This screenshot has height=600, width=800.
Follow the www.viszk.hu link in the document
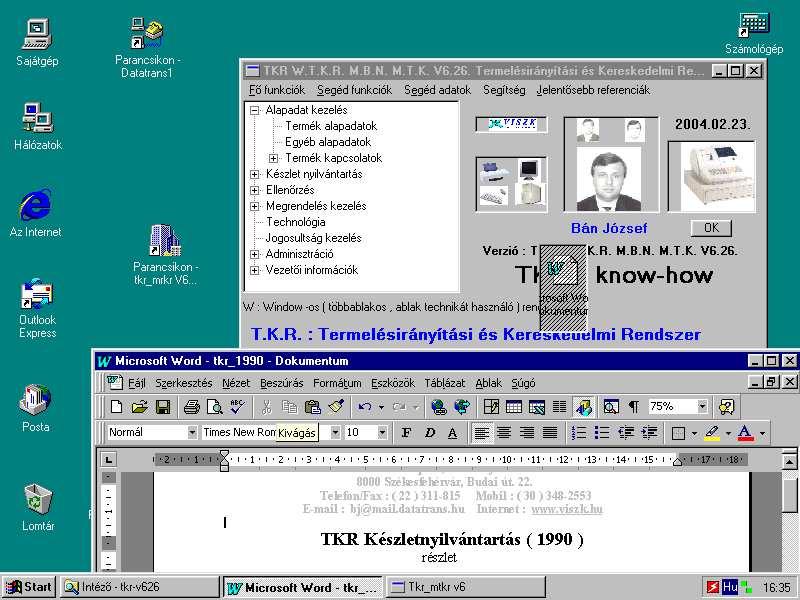pos(567,509)
